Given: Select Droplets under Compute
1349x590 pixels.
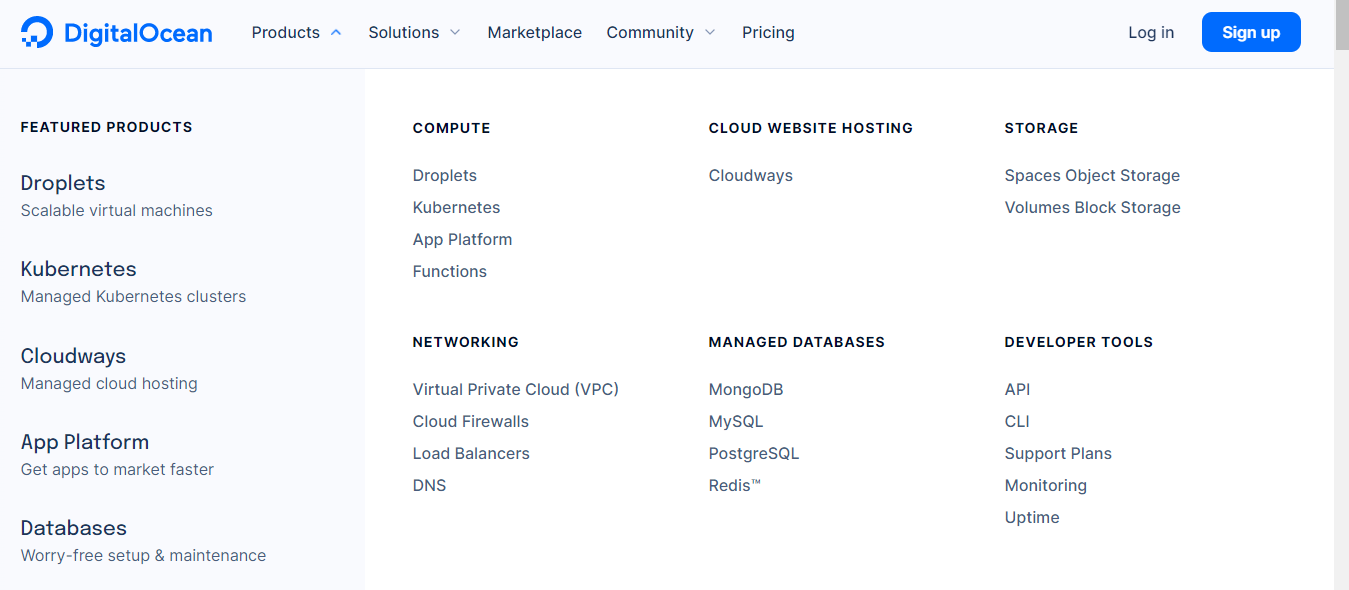Looking at the screenshot, I should pyautogui.click(x=445, y=175).
